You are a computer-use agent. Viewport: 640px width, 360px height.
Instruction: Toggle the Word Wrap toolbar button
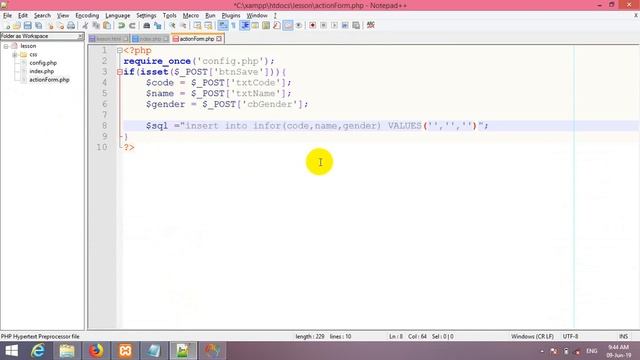coord(223,25)
